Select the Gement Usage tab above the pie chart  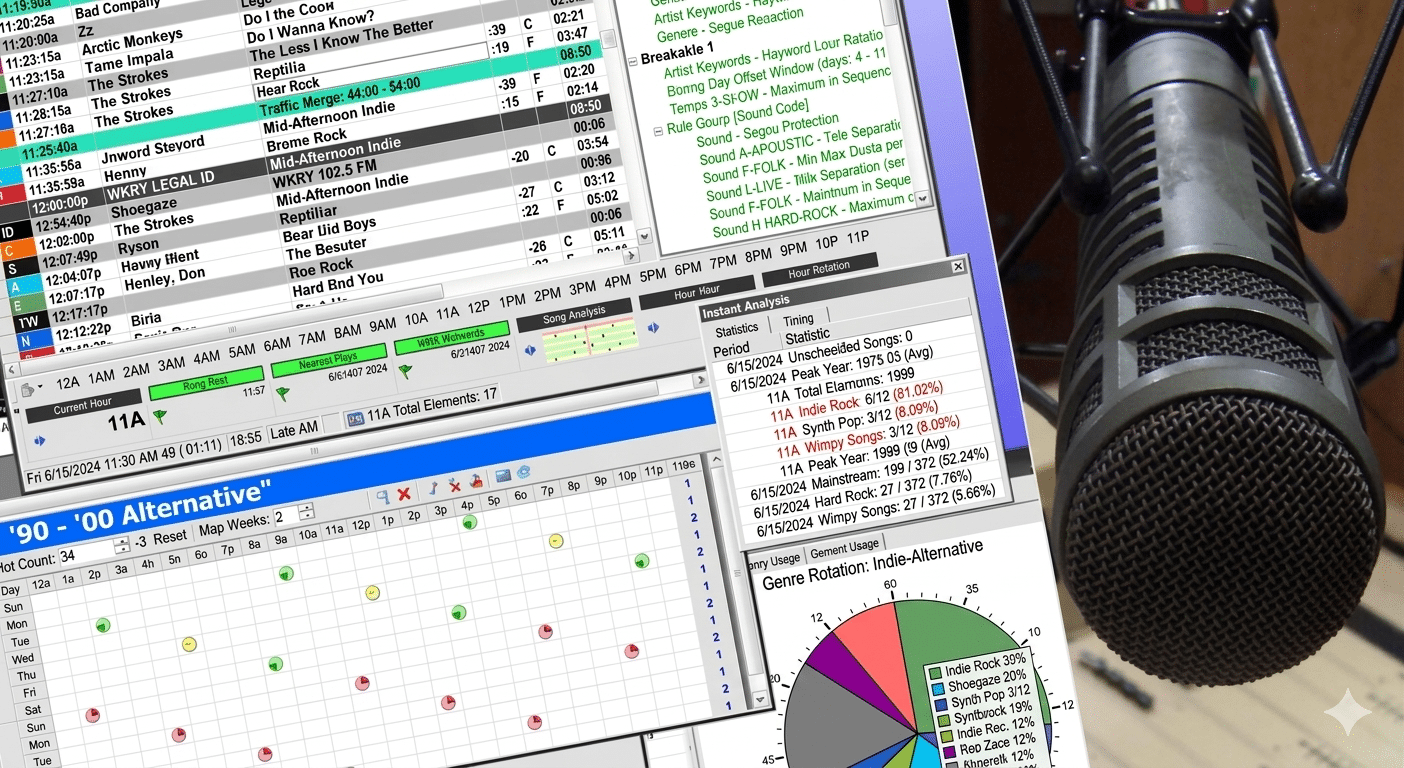pos(845,549)
